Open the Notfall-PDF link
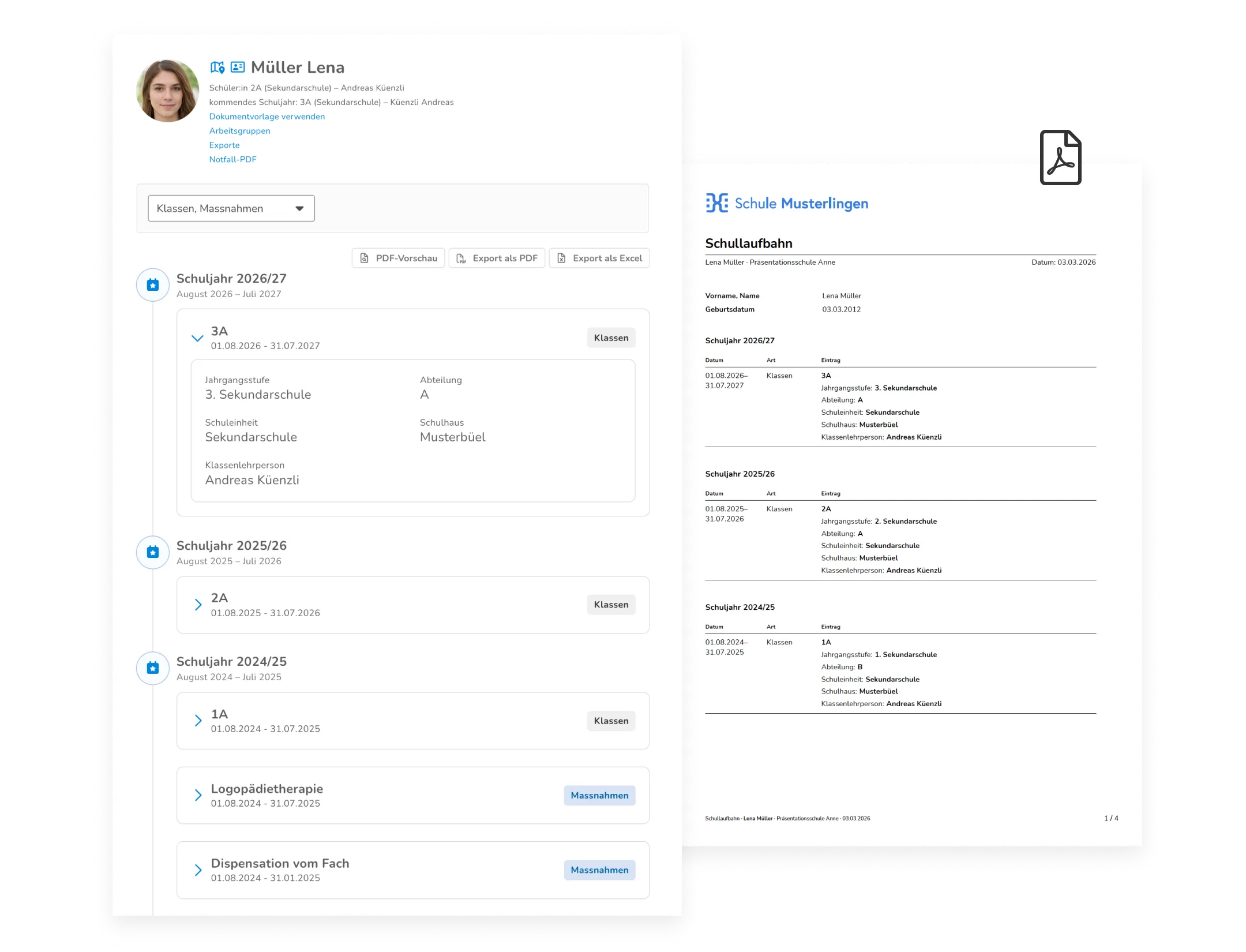The image size is (1246, 952). 232,160
